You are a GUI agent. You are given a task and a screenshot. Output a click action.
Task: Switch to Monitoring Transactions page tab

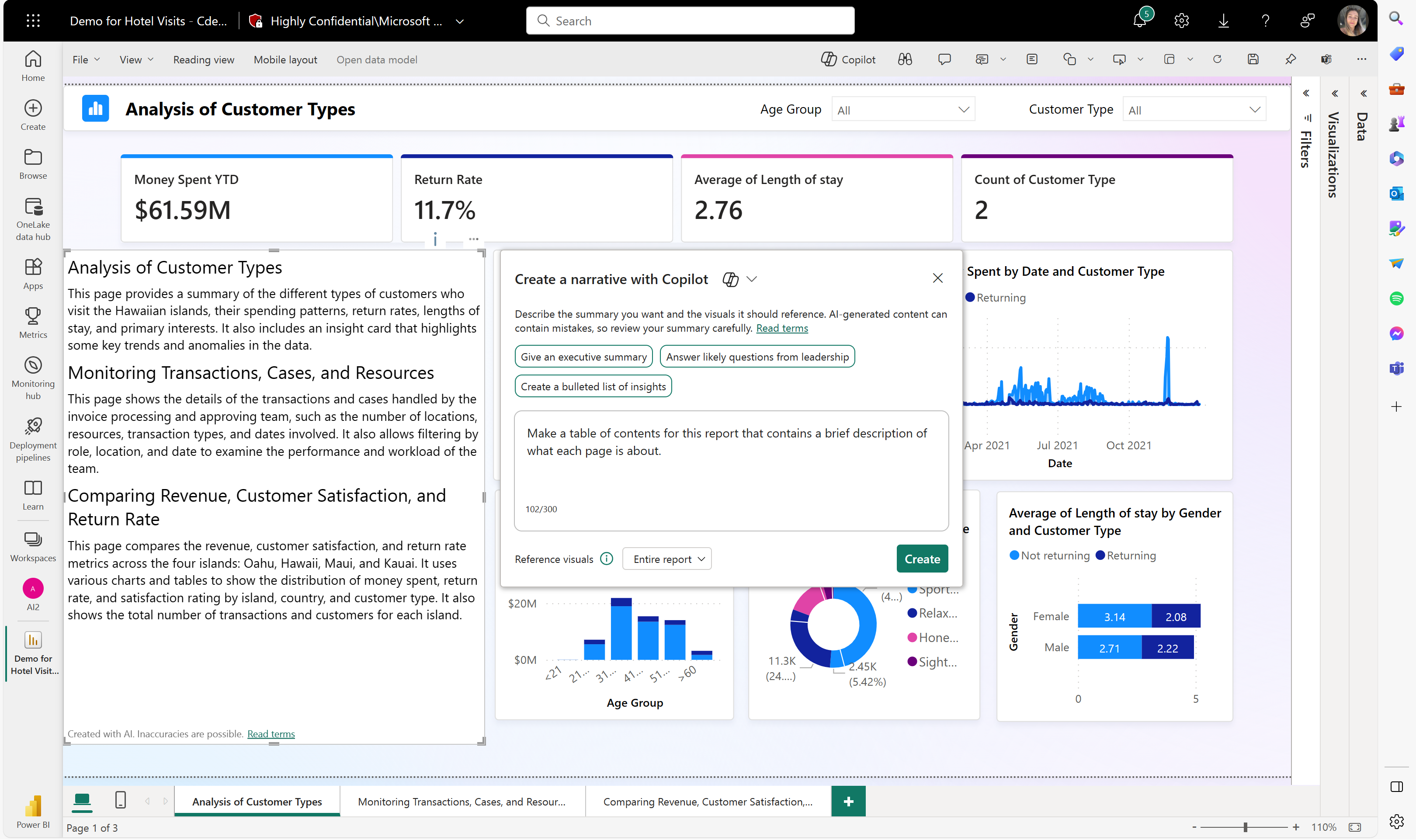tap(461, 802)
